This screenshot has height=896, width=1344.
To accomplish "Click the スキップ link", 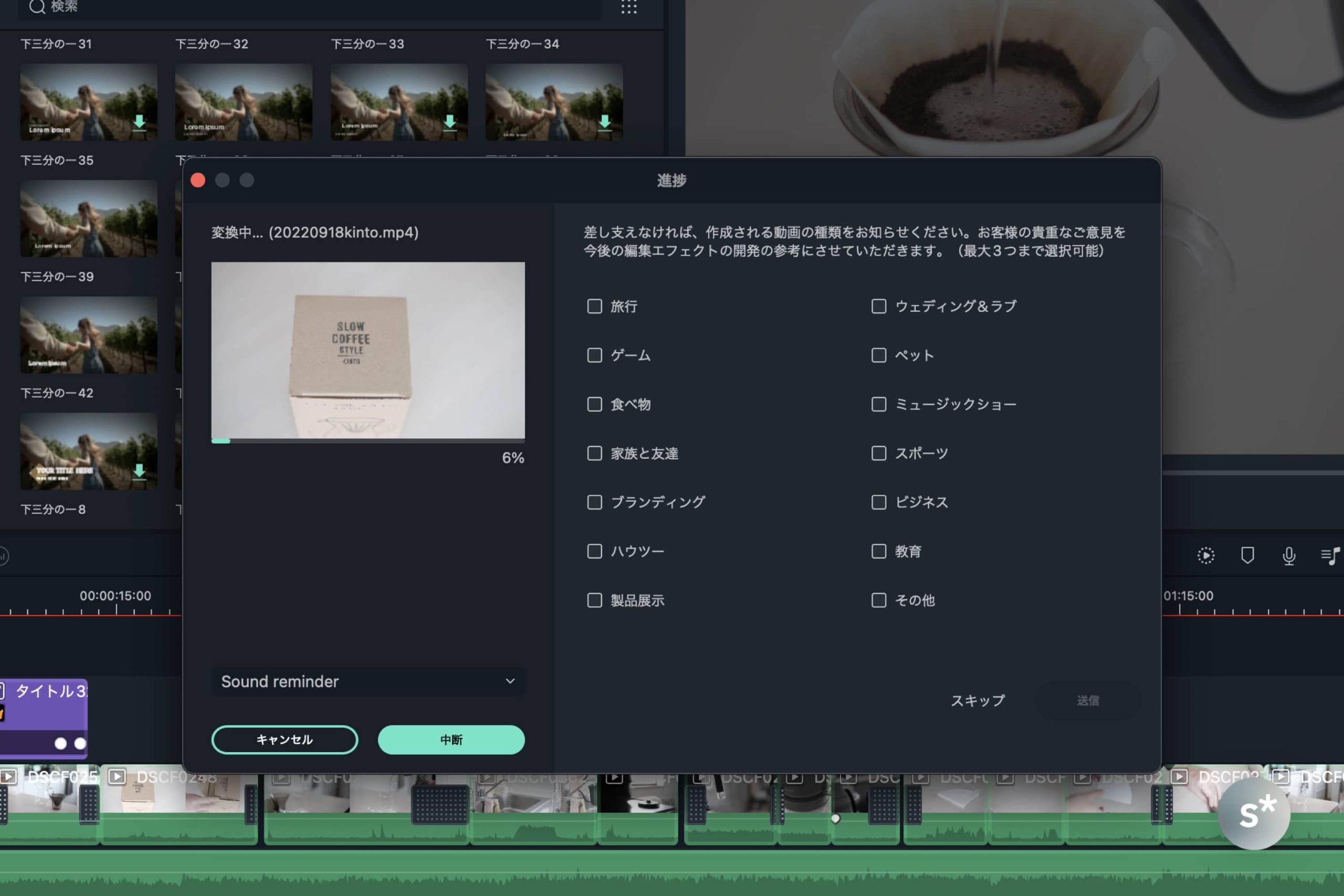I will [977, 701].
